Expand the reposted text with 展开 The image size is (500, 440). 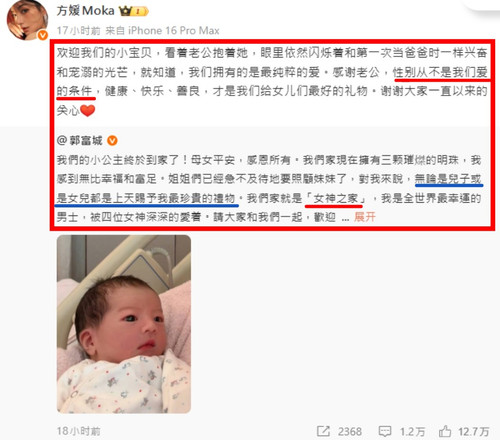365,217
